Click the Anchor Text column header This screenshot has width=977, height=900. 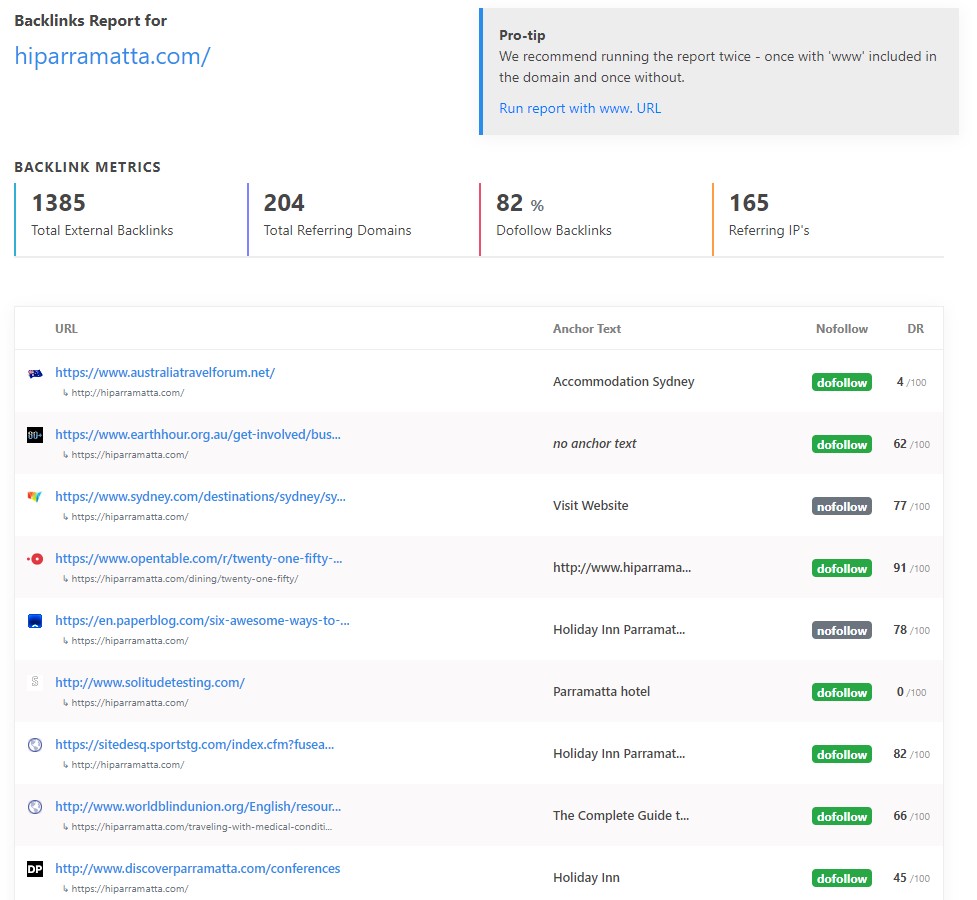pos(587,328)
